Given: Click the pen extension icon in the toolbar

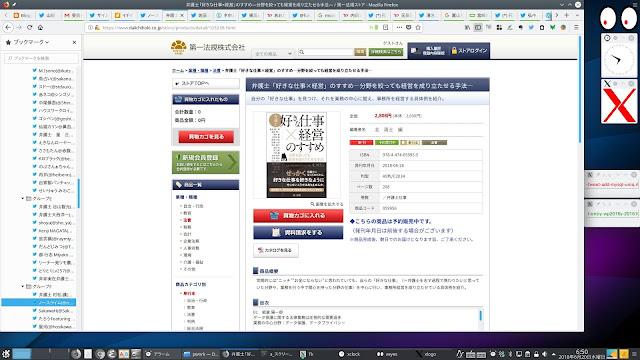Looking at the screenshot, I should click(510, 27).
